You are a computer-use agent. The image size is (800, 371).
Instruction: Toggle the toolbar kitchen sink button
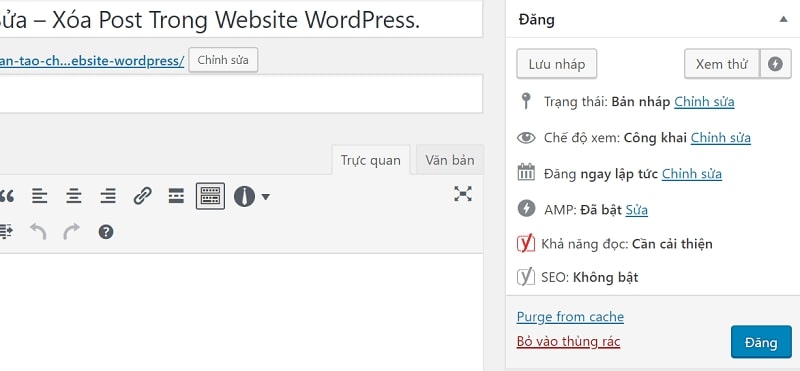pyautogui.click(x=210, y=196)
